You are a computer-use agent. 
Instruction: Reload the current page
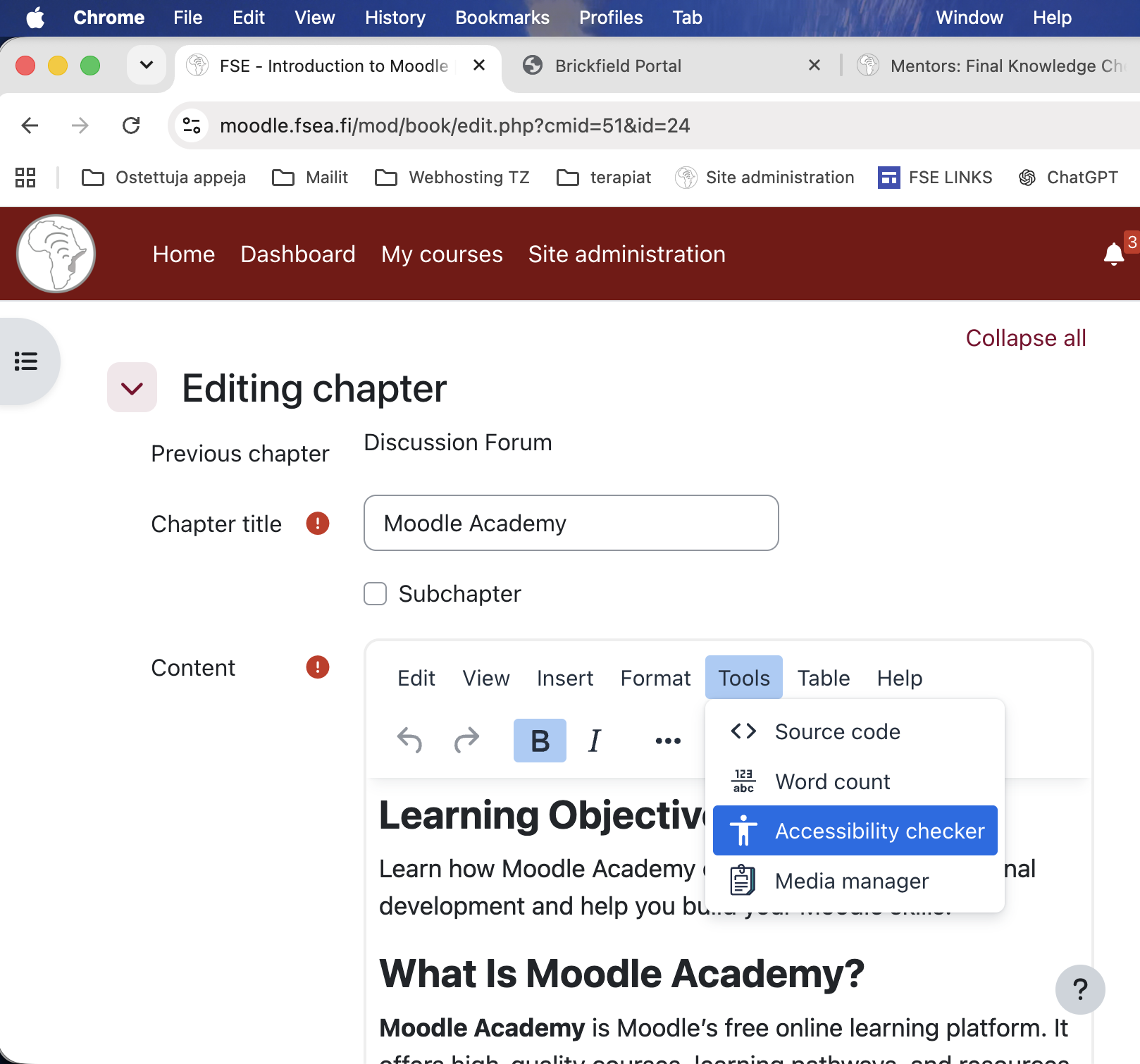pos(131,125)
